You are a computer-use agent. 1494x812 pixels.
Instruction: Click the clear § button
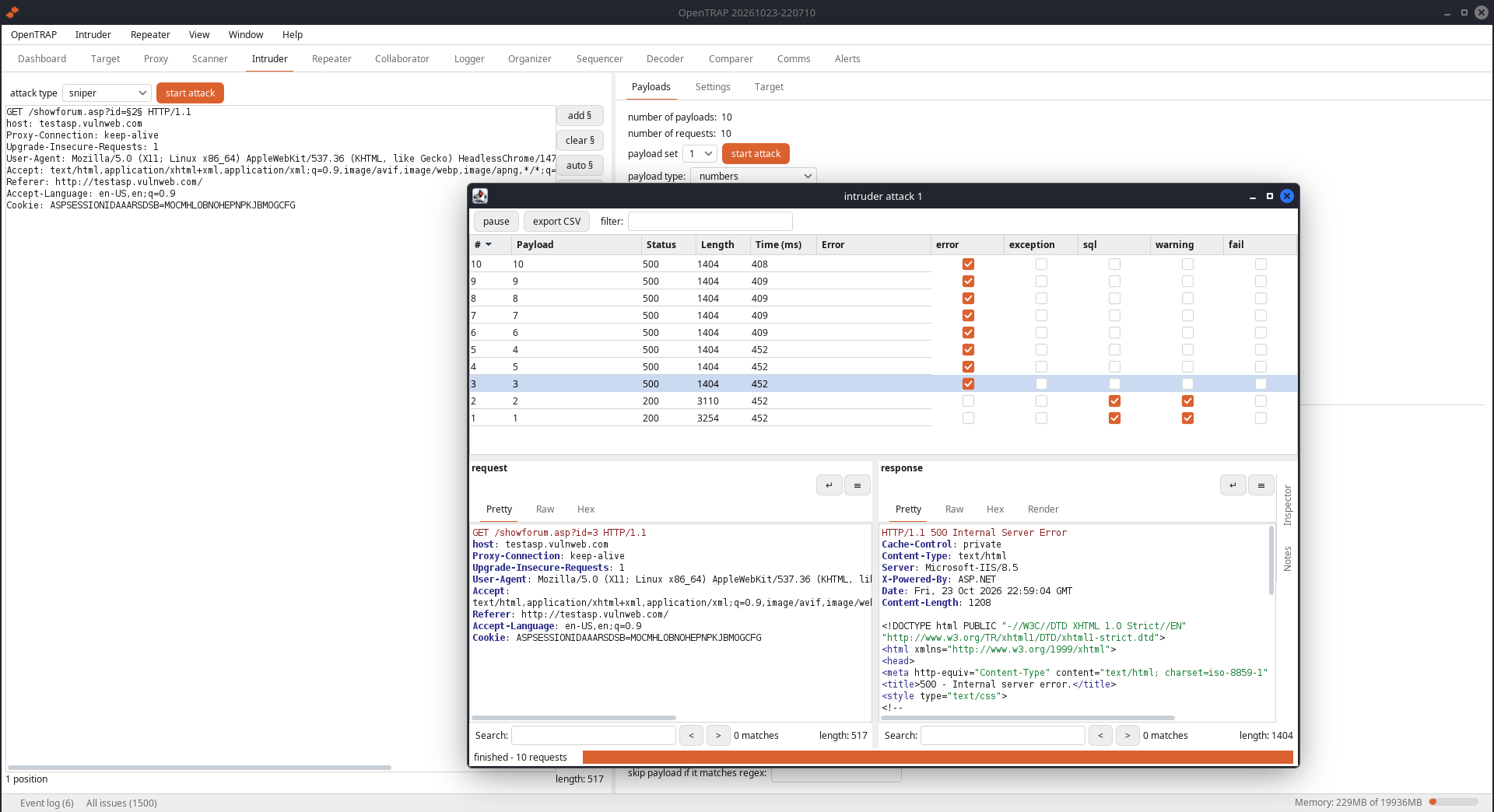click(580, 141)
